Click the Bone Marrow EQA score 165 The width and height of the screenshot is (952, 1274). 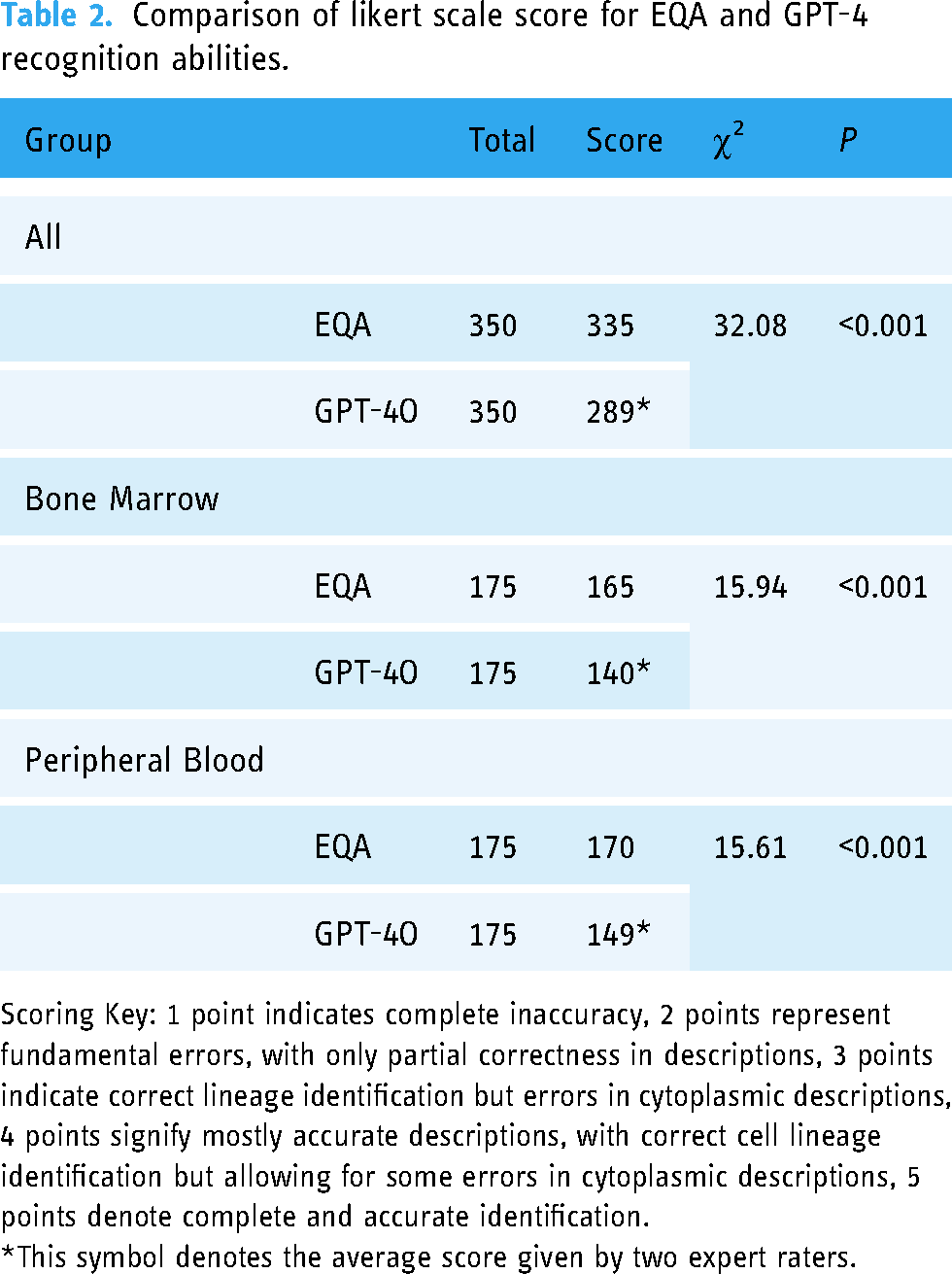click(x=610, y=587)
